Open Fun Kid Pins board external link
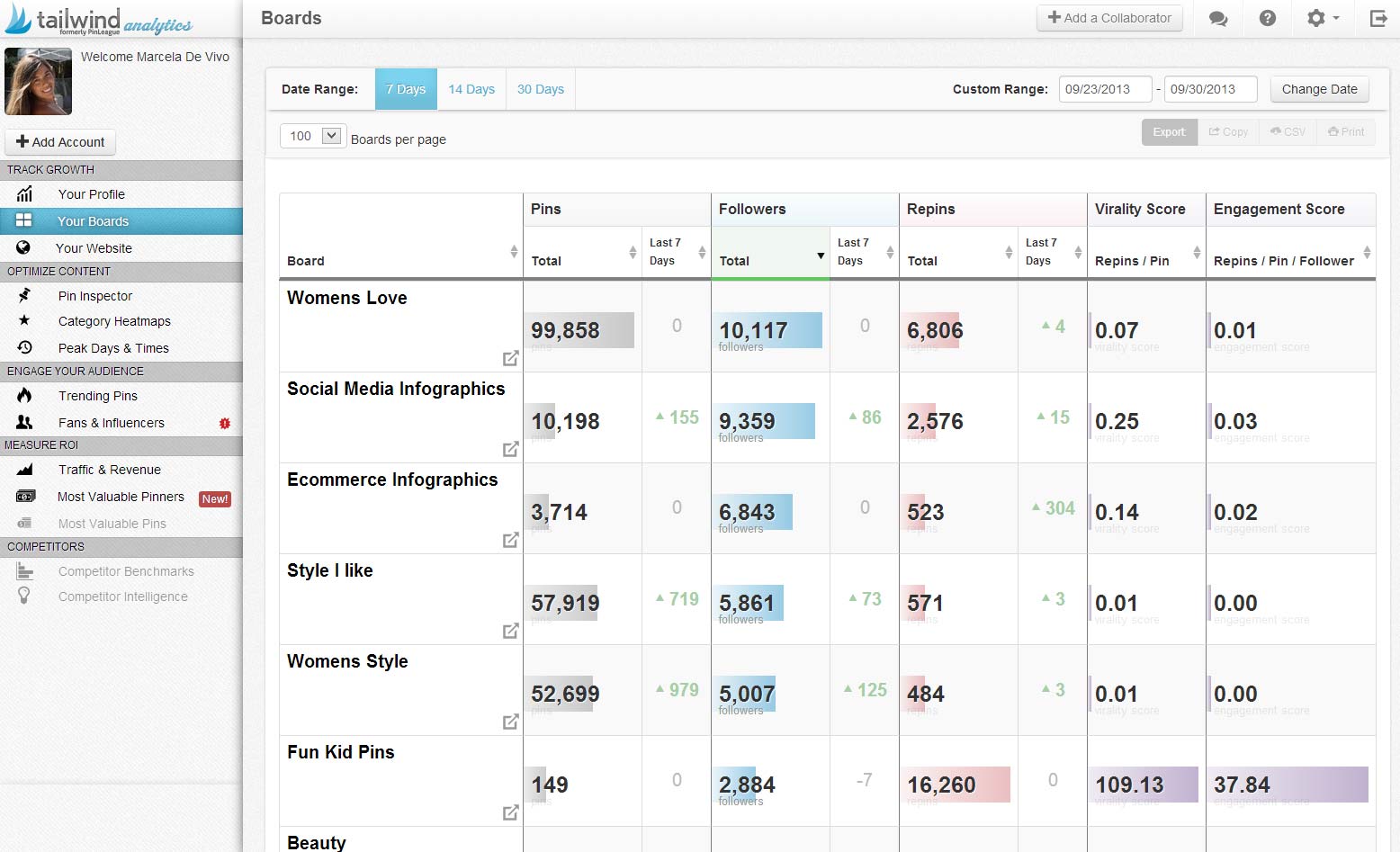1400x852 pixels. pyautogui.click(x=510, y=812)
